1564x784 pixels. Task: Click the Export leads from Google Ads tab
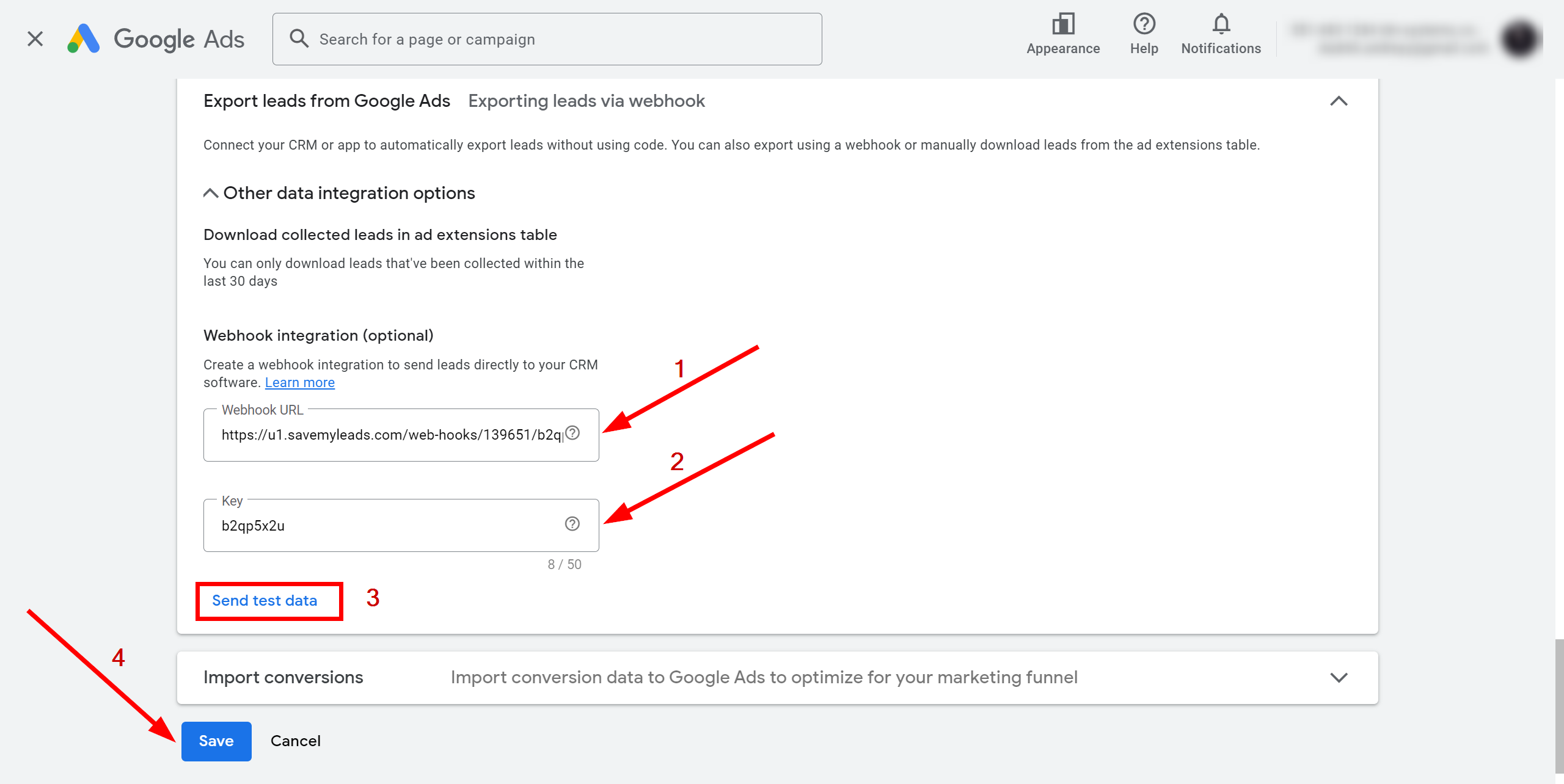point(326,100)
